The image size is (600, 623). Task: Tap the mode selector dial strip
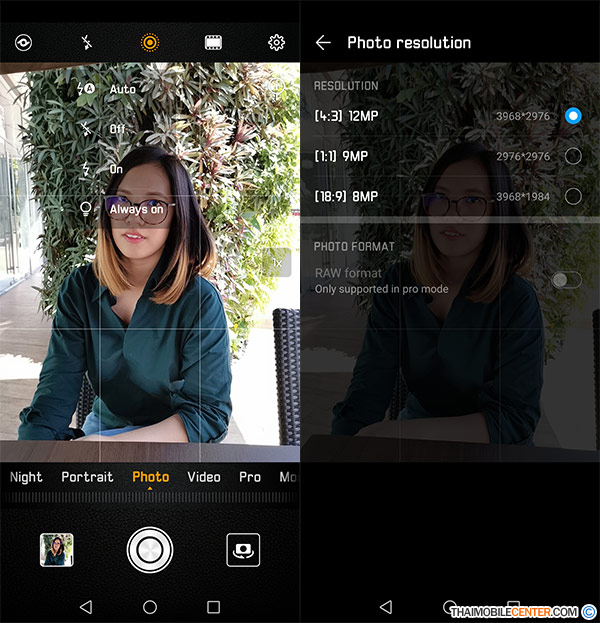(150, 497)
